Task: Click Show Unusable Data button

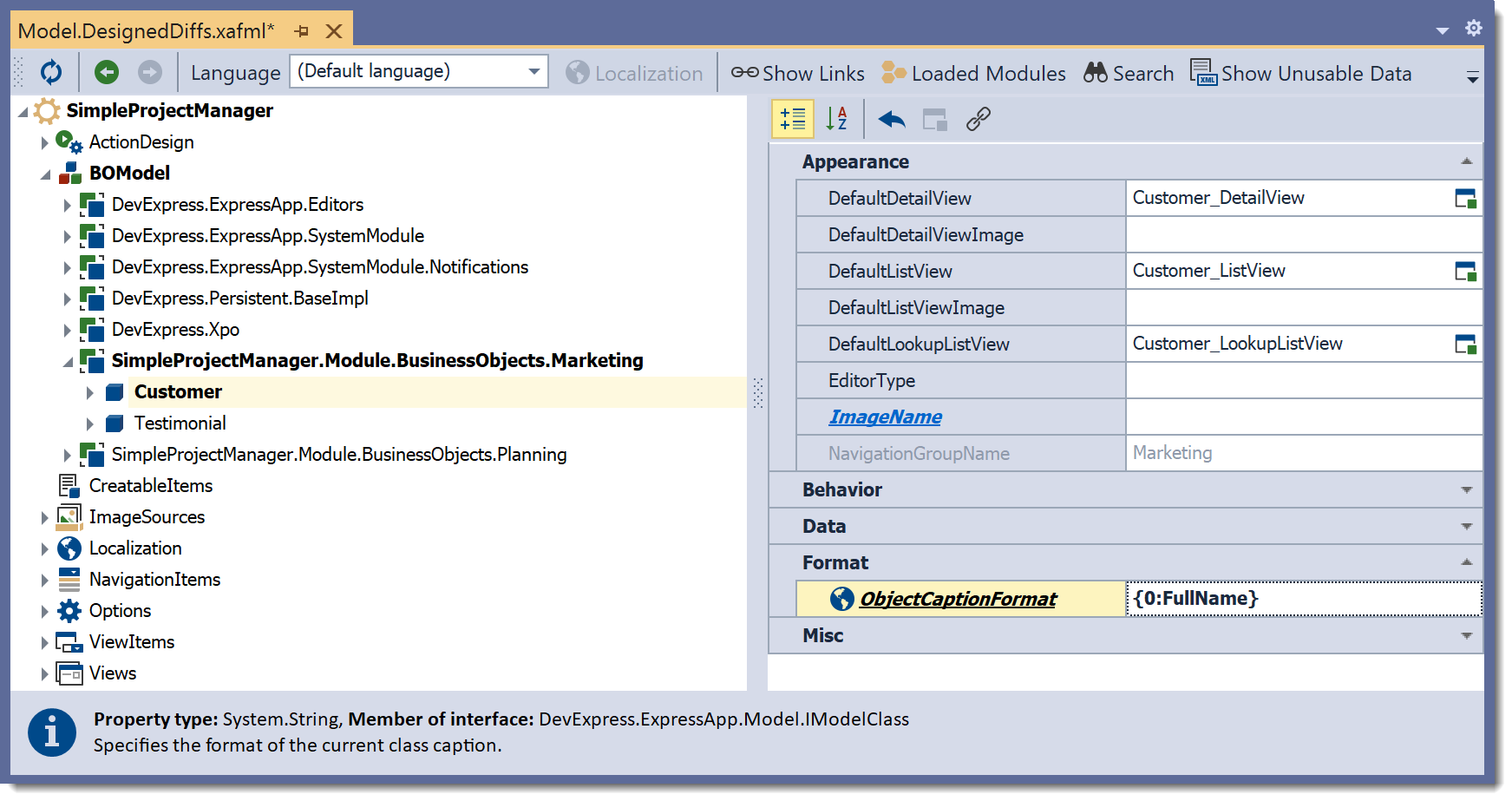Action: point(1301,74)
